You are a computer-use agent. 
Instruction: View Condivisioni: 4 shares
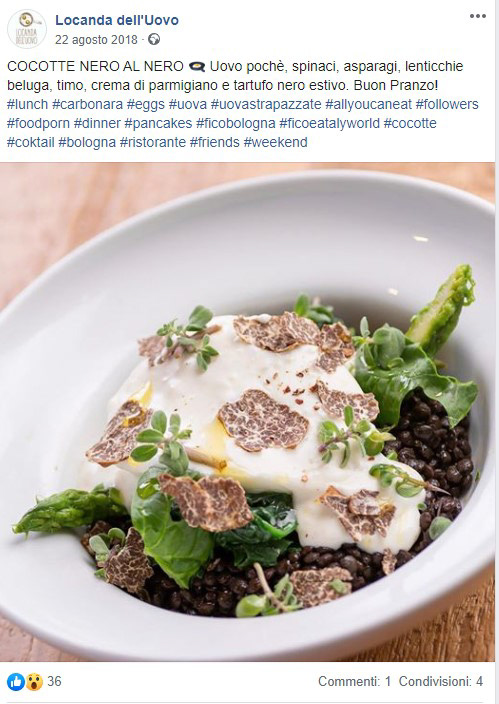coord(441,682)
